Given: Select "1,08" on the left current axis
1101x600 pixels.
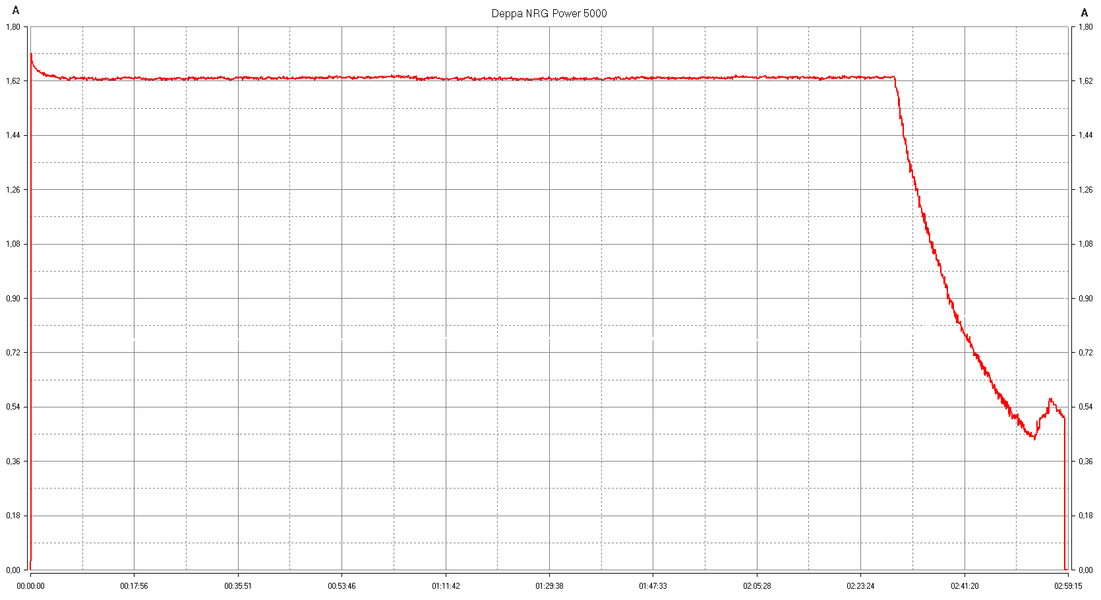Looking at the screenshot, I should [13, 244].
